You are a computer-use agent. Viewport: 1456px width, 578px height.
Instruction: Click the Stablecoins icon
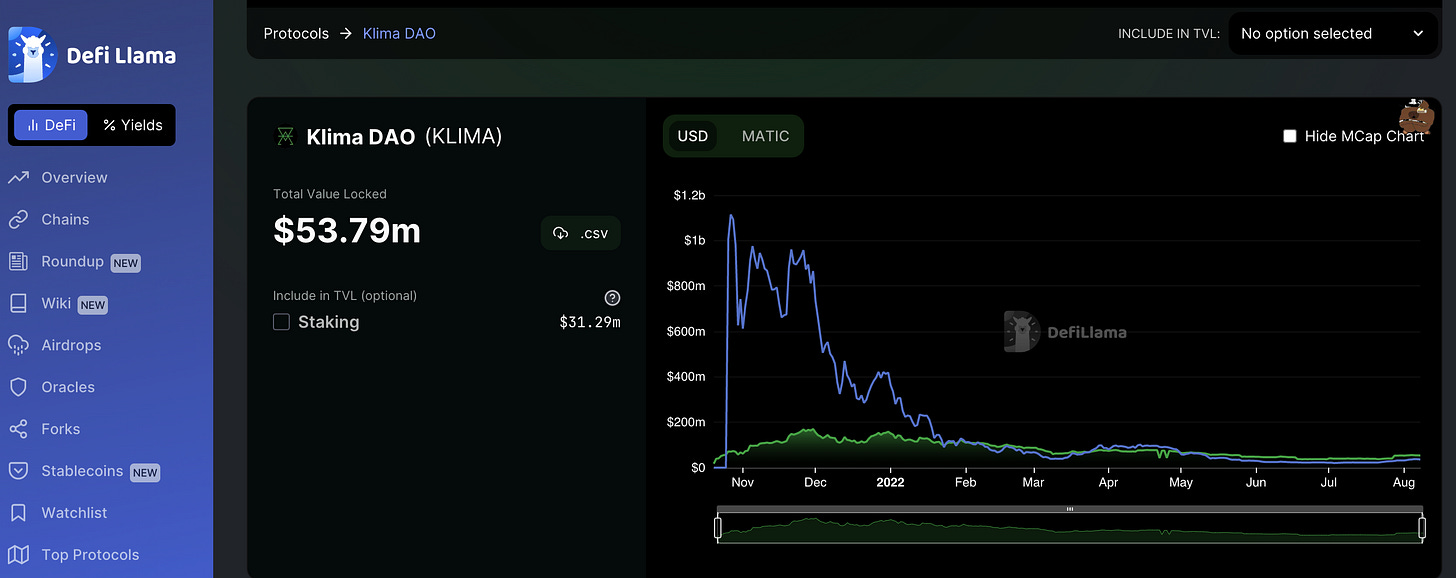[x=18, y=471]
